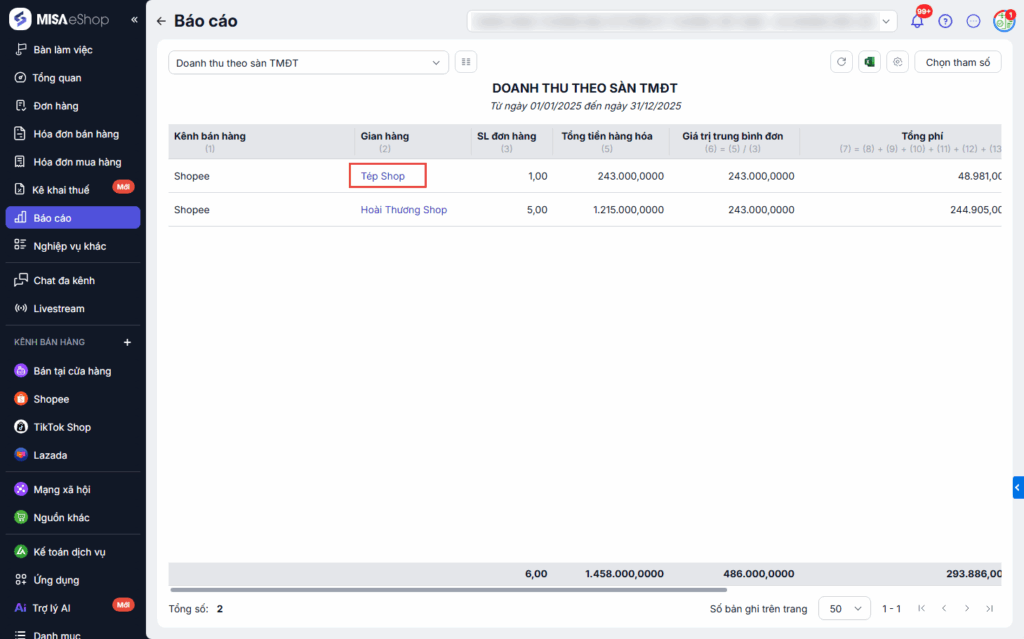Click the MISA eShop logo
The height and width of the screenshot is (639, 1024).
pos(59,20)
